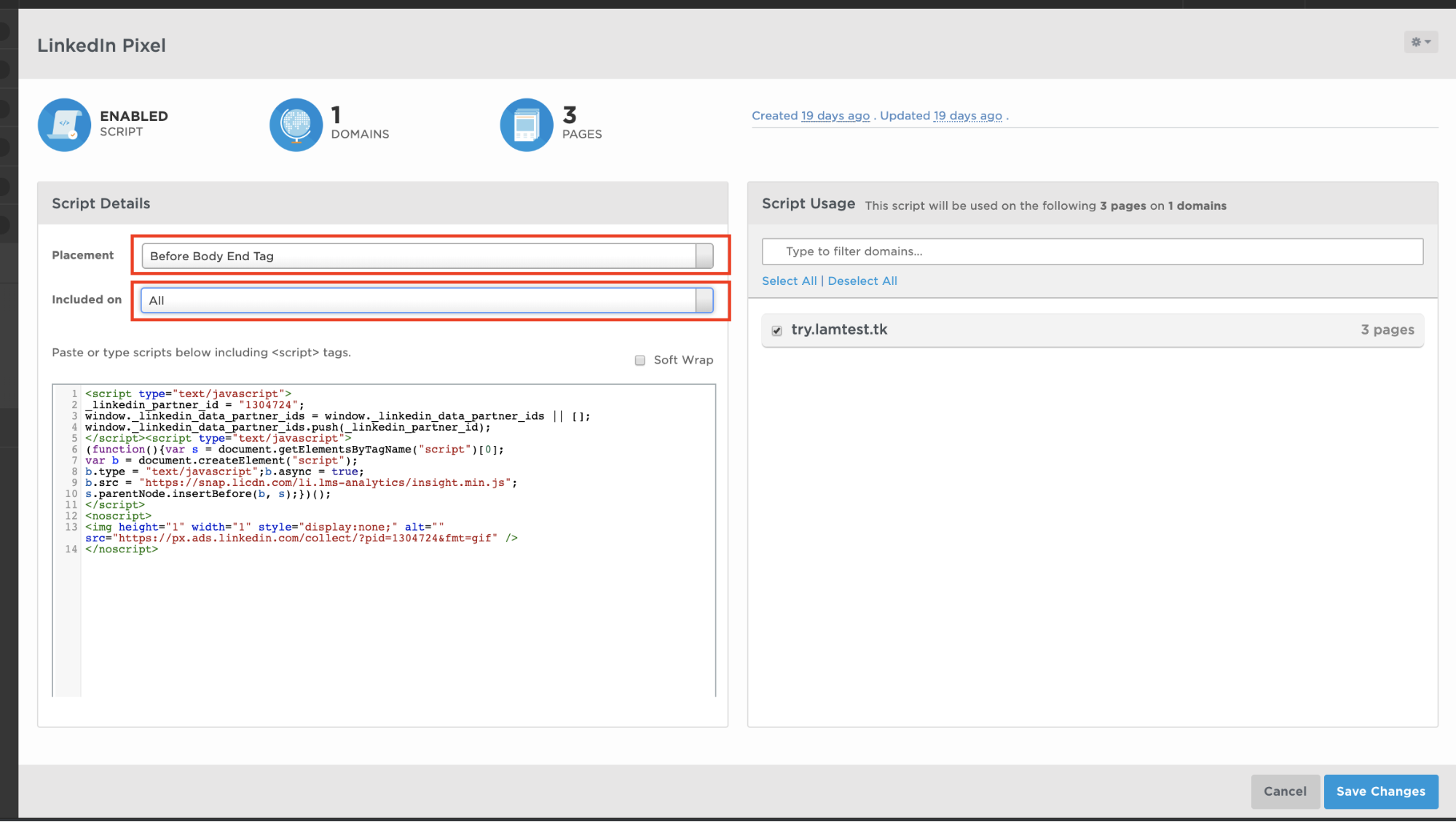1456x822 pixels.
Task: Click the try.lamtest.tk domain row
Action: tap(1093, 330)
